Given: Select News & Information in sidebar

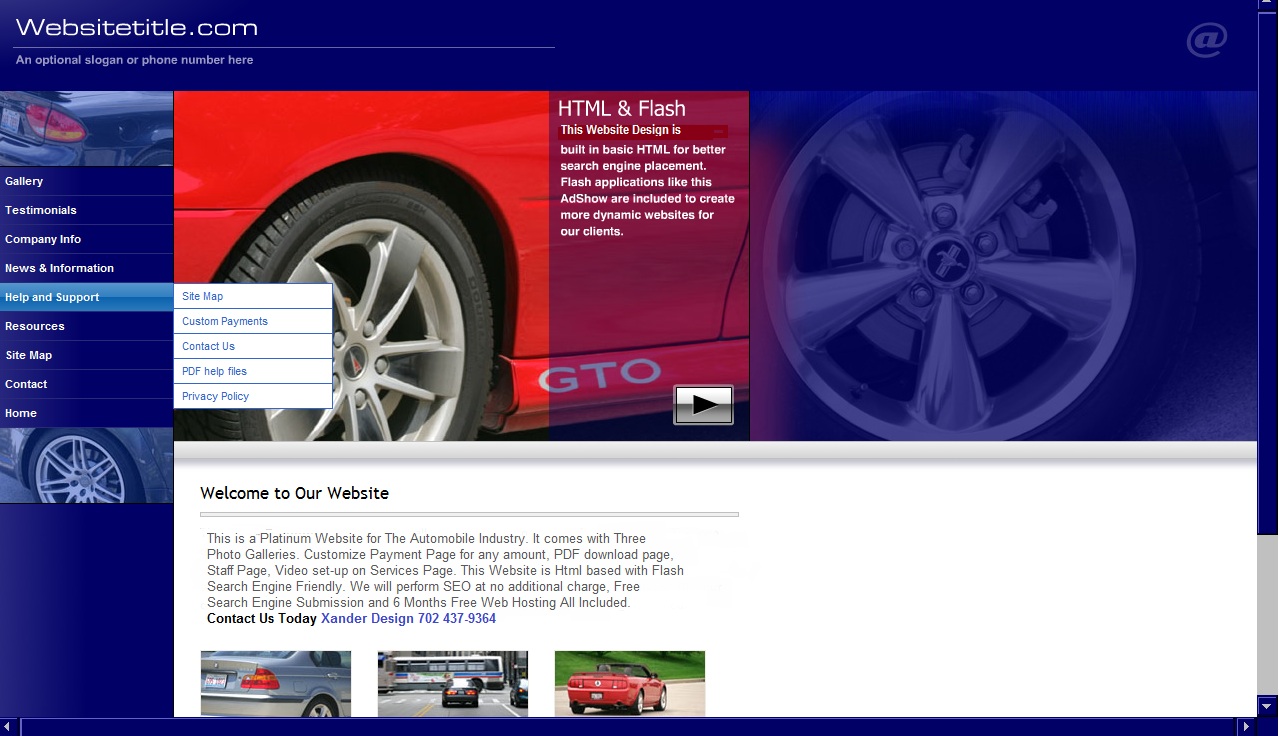Looking at the screenshot, I should 87,268.
